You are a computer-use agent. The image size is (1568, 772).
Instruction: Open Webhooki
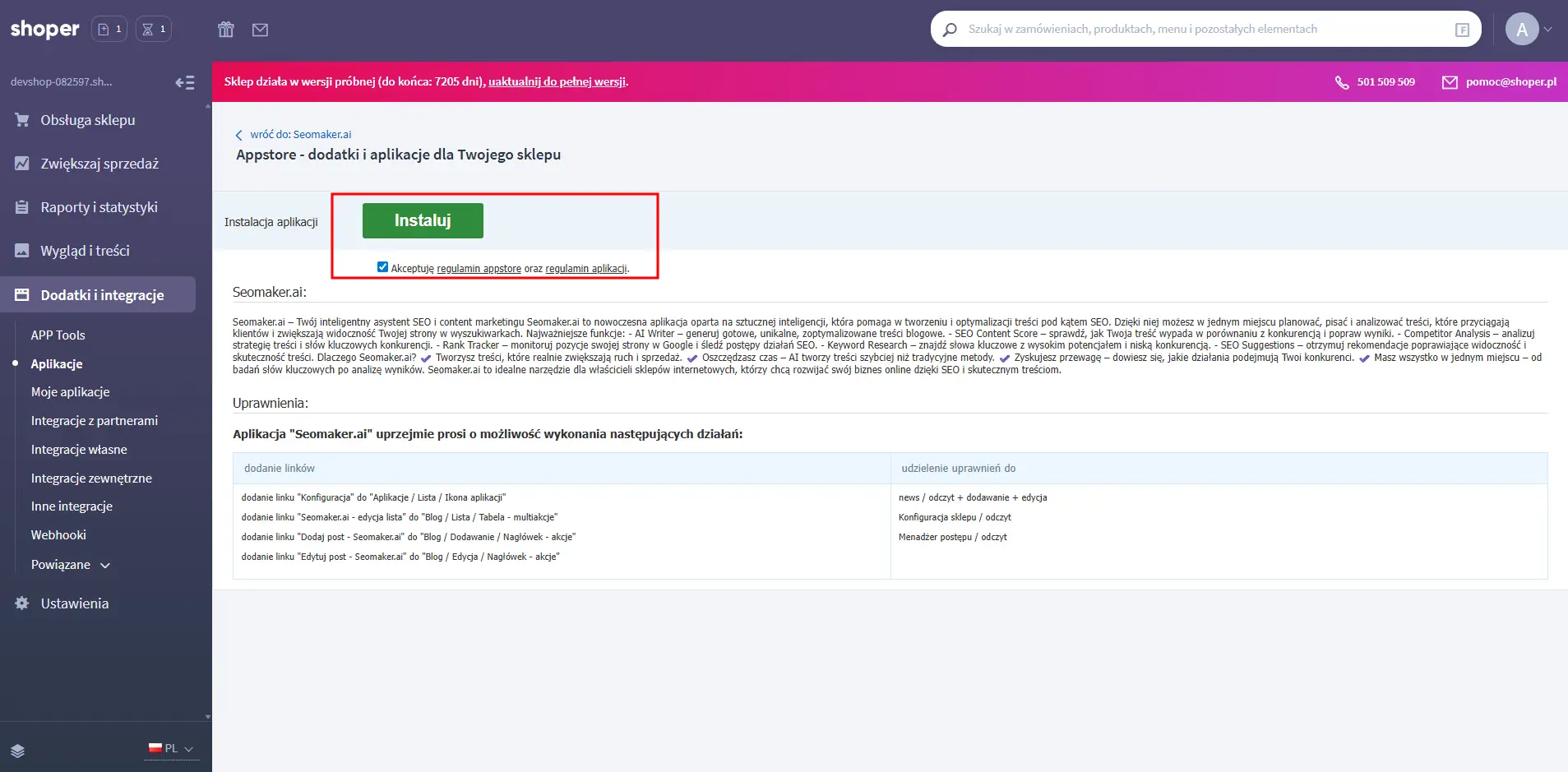tap(58, 535)
